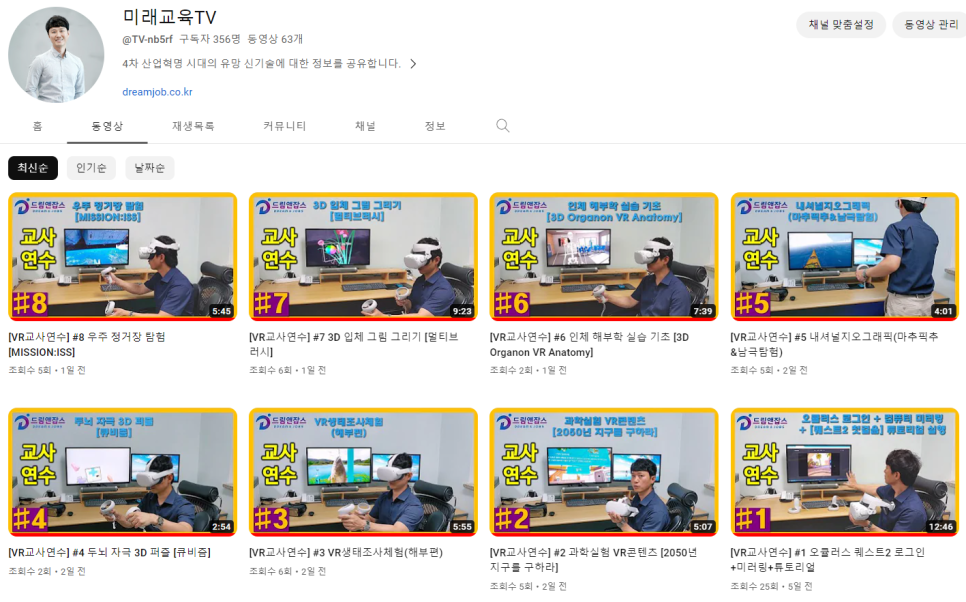Viewport: 966px width, 602px height.
Task: Expand the channel description chevron arrow
Action: [x=413, y=63]
